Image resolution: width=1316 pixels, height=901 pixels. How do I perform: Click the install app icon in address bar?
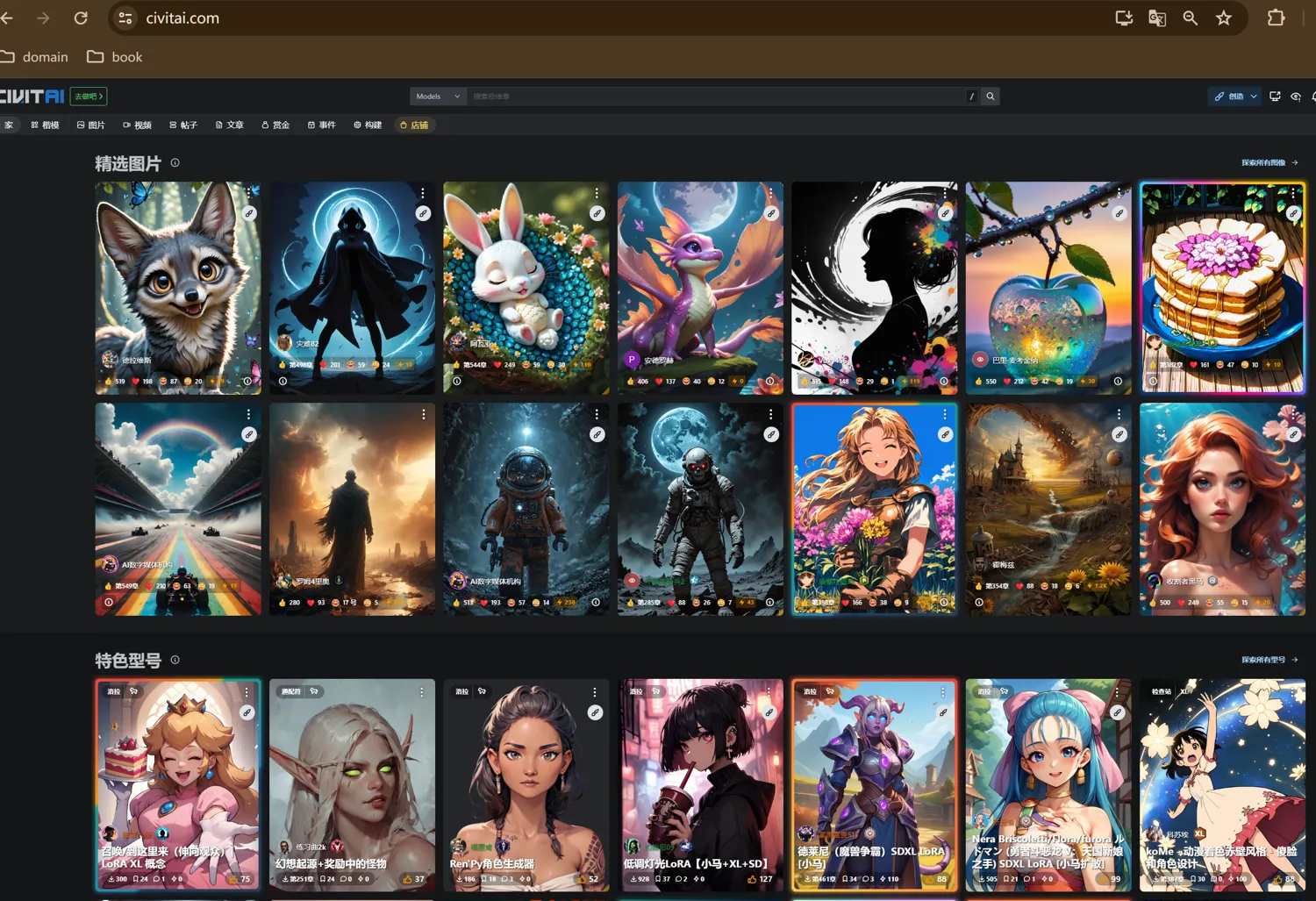coord(1124,18)
